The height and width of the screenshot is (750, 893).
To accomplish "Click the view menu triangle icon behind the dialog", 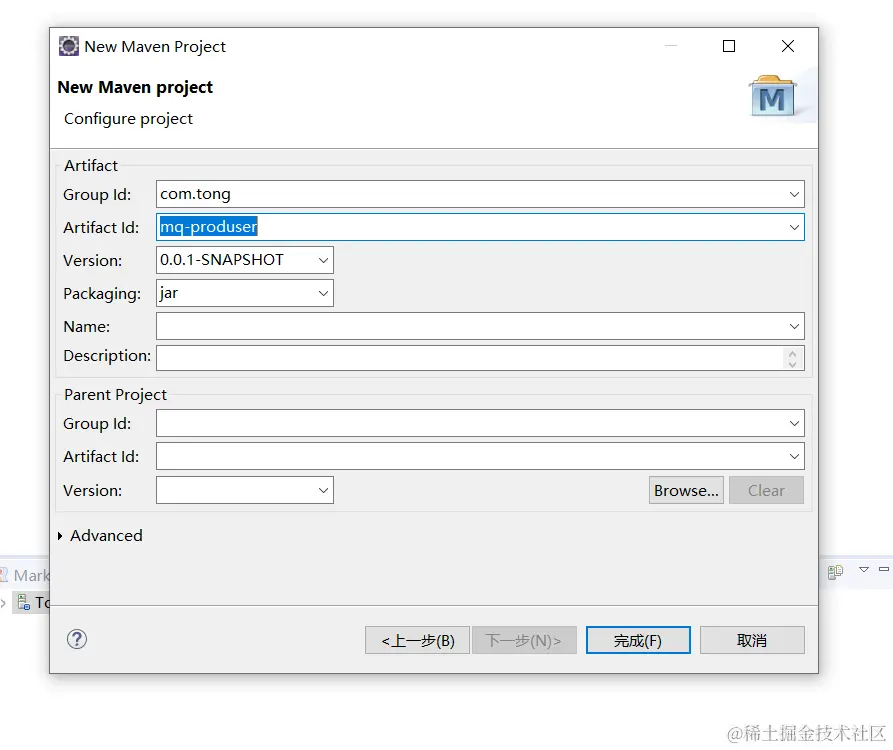I will [863, 569].
